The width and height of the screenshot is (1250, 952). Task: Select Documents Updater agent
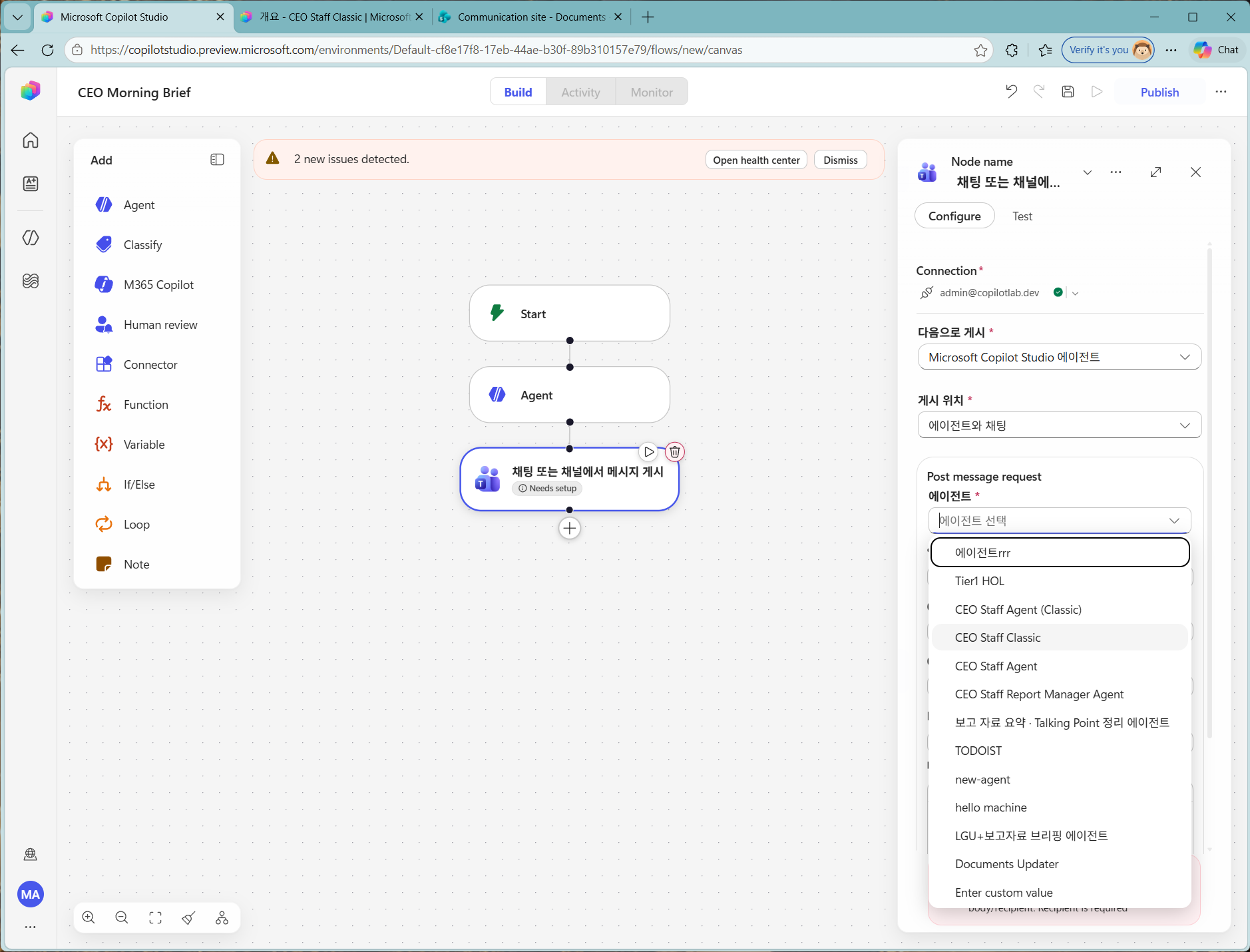point(1060,864)
